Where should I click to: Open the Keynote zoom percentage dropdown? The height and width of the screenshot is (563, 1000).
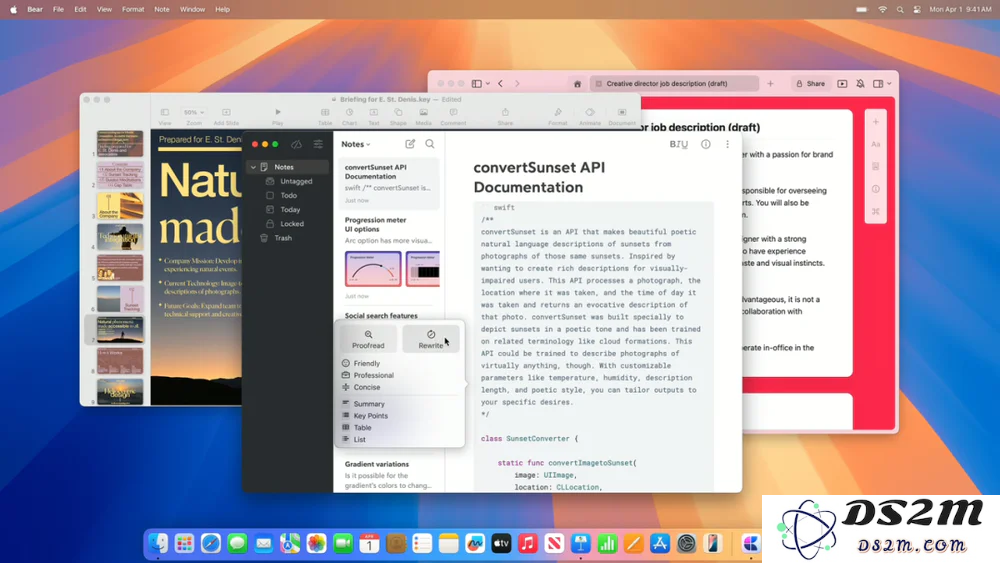tap(194, 112)
